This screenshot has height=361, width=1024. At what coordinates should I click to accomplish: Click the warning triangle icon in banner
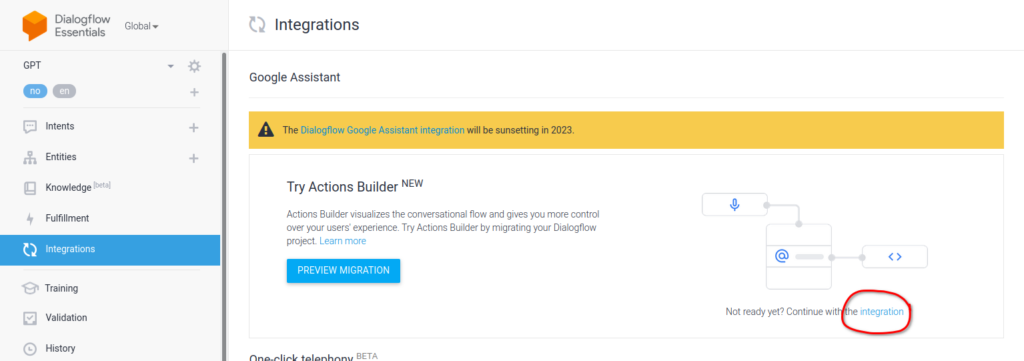(266, 130)
